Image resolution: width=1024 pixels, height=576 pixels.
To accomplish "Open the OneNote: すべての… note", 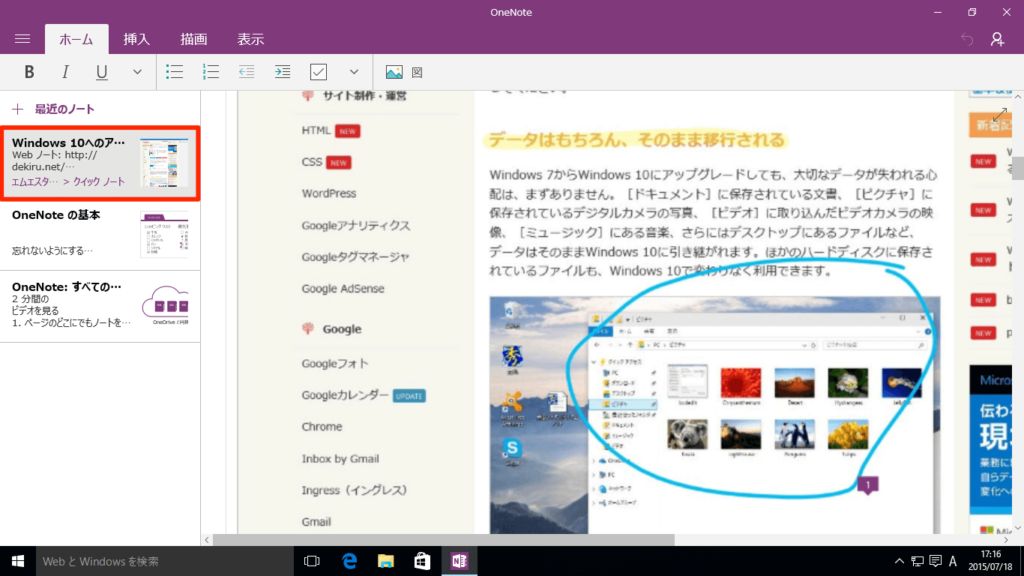I will tap(100, 306).
